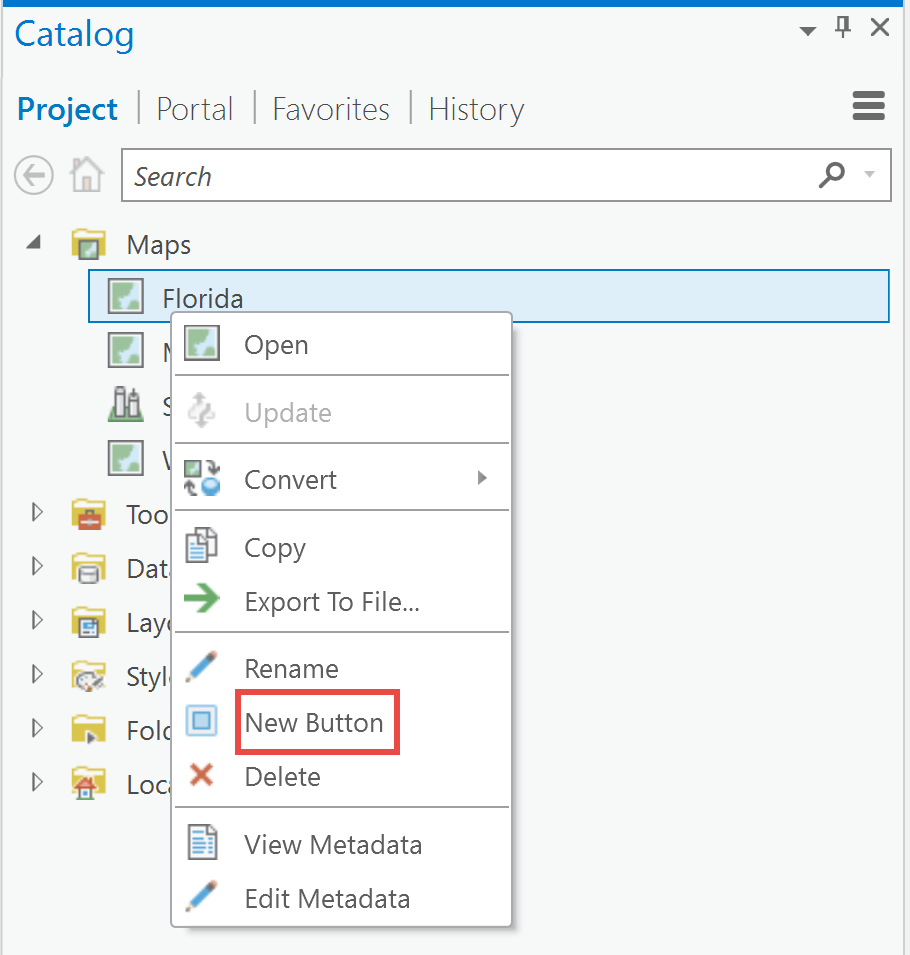Switch to the Favorites tab
910x955 pixels.
331,109
